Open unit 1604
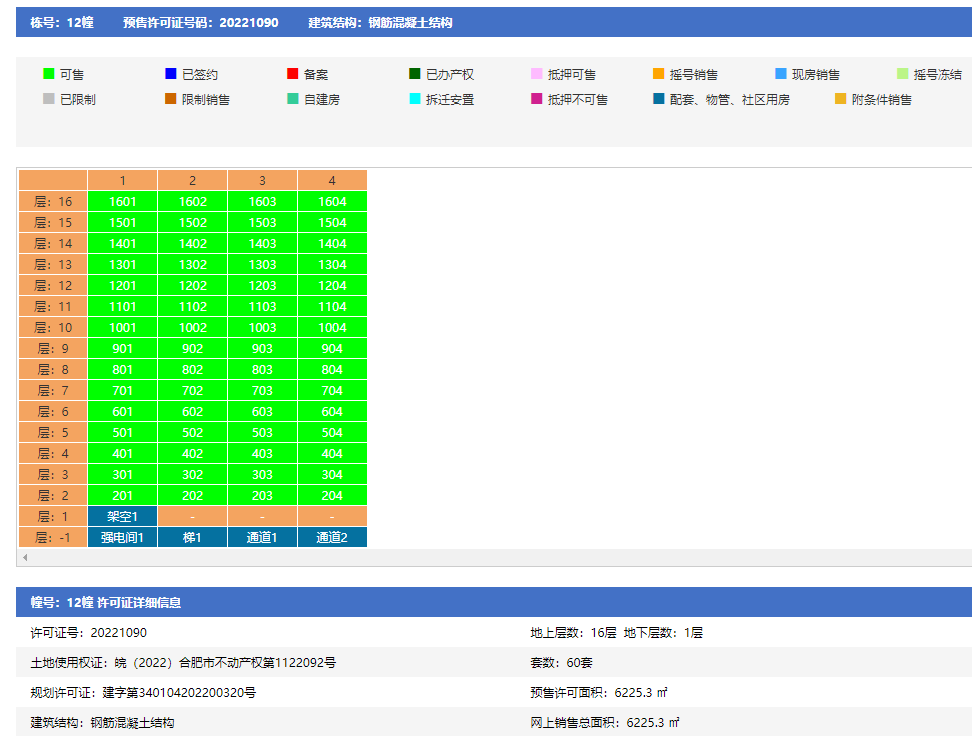 pos(332,202)
